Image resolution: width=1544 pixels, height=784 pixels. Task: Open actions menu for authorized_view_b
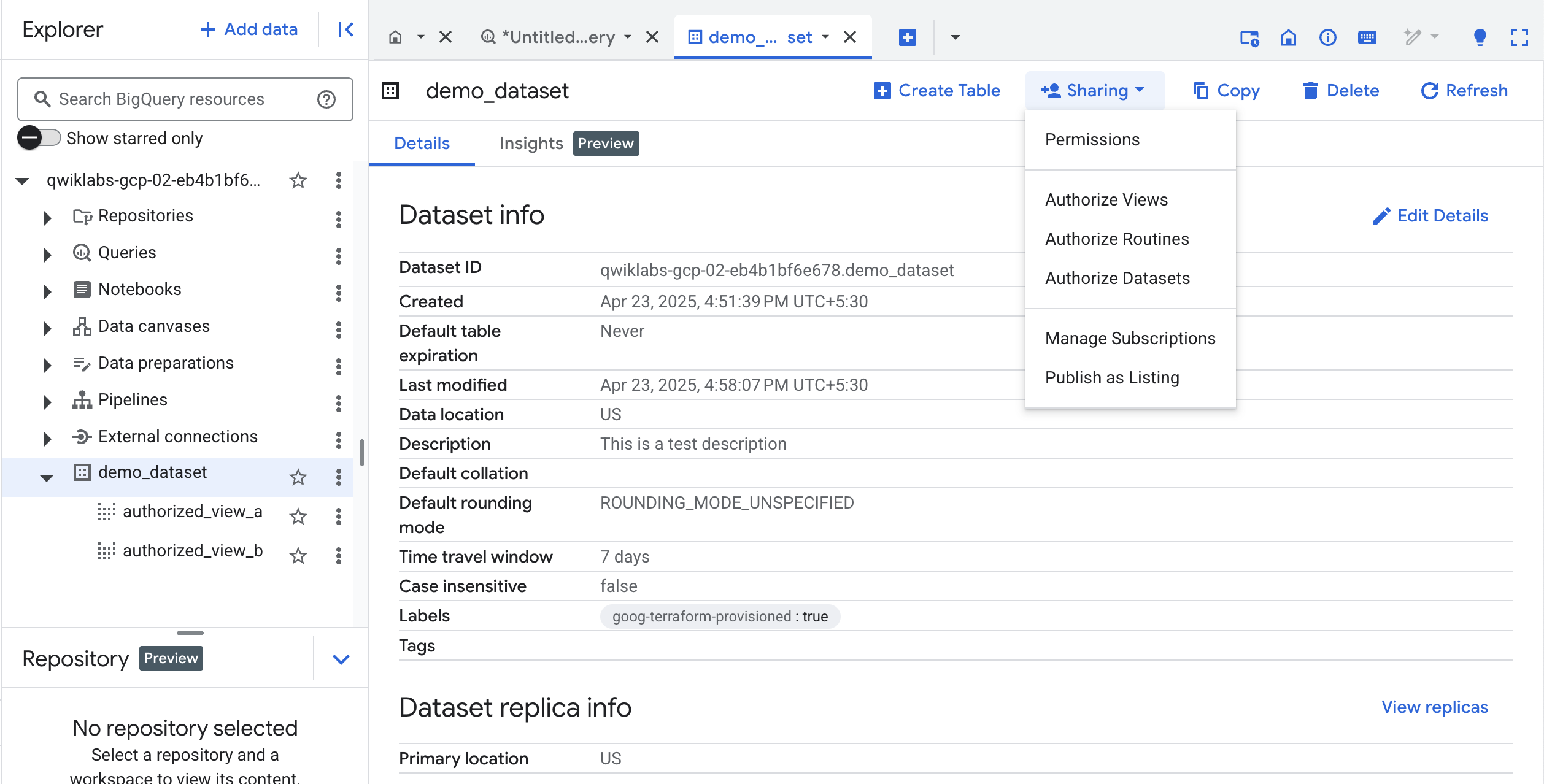point(339,555)
